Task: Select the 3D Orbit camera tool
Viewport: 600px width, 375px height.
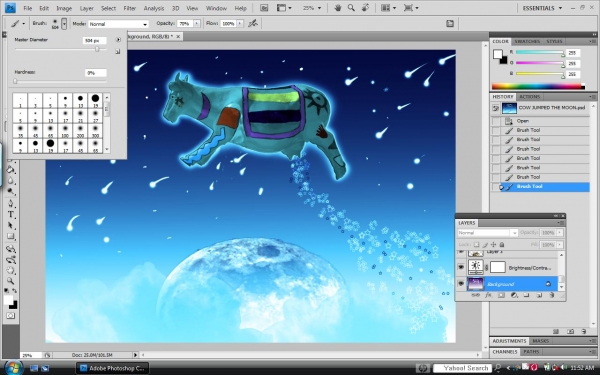Action: (11, 260)
